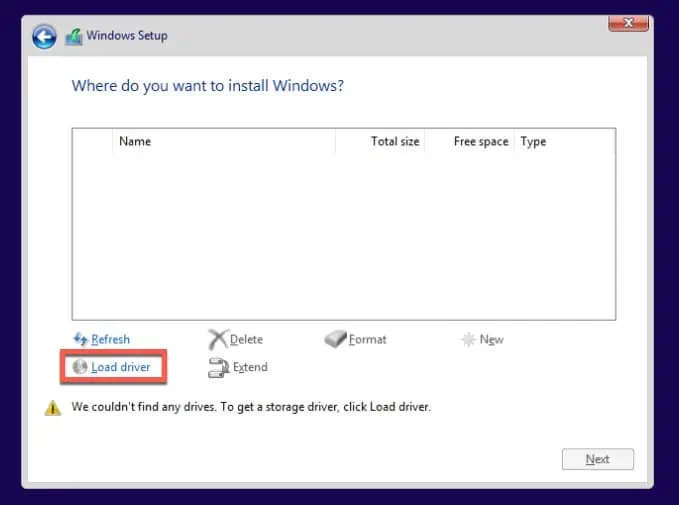Click the Windows Setup title bar icon

[x=73, y=37]
